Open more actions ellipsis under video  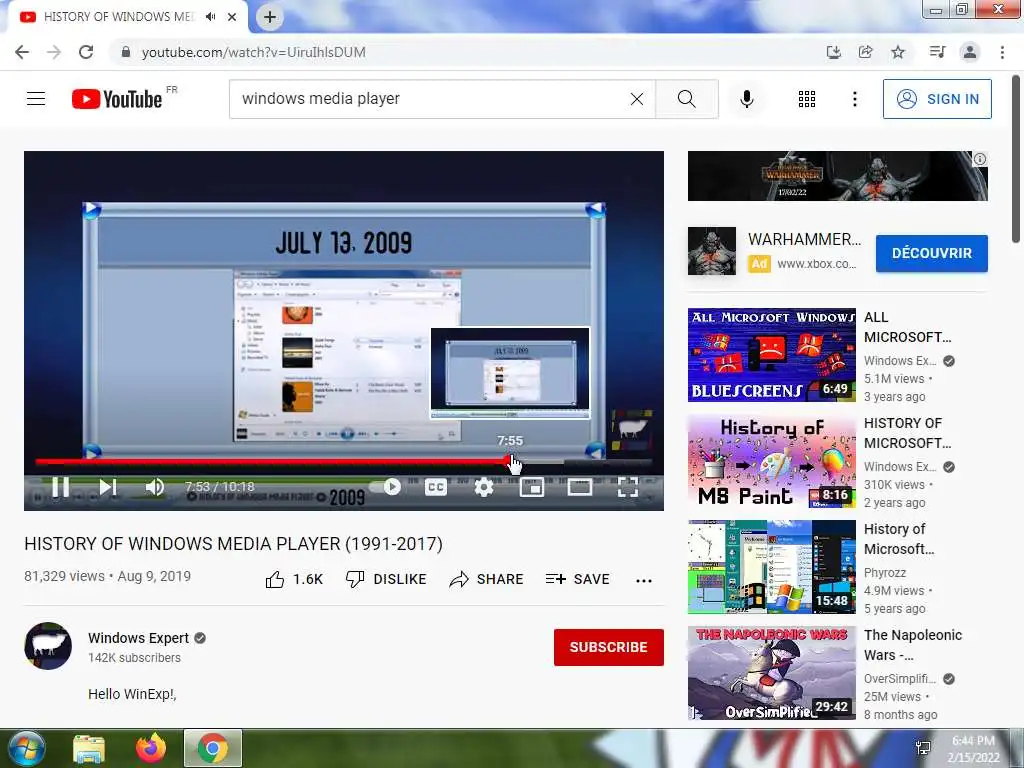tap(644, 581)
